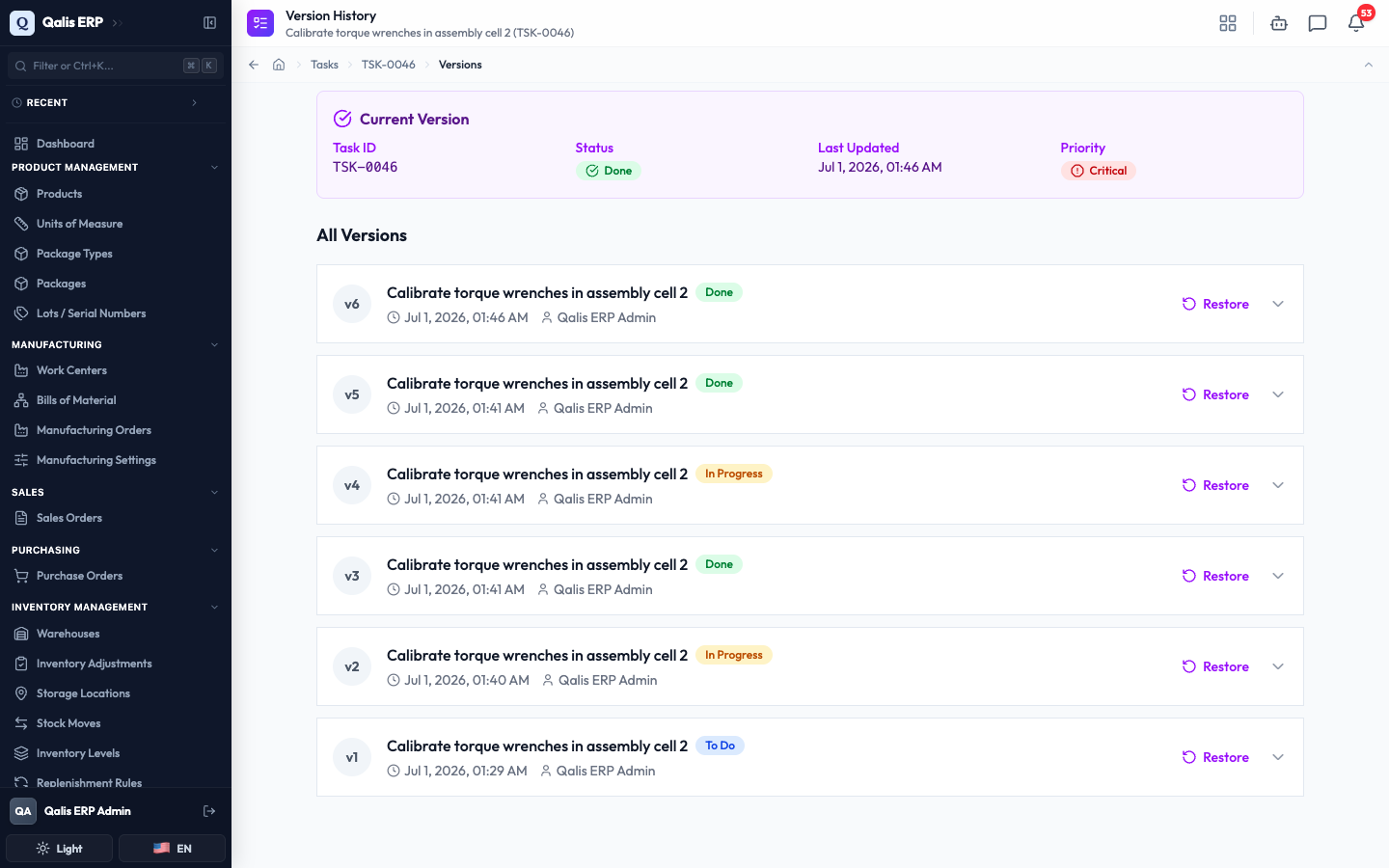
Task: Restore version v1
Action: [1215, 757]
